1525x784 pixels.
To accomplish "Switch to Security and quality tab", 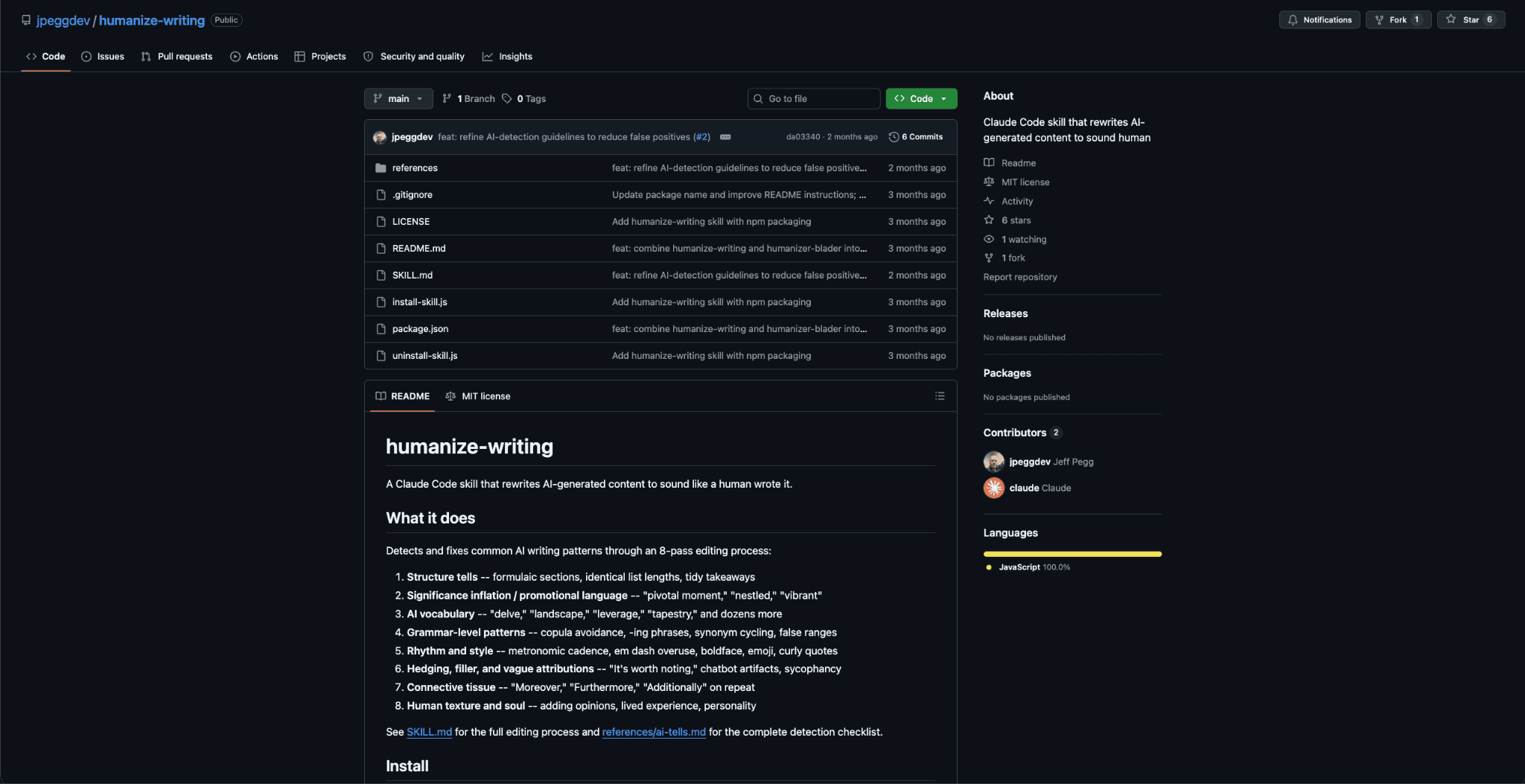I will coord(414,57).
